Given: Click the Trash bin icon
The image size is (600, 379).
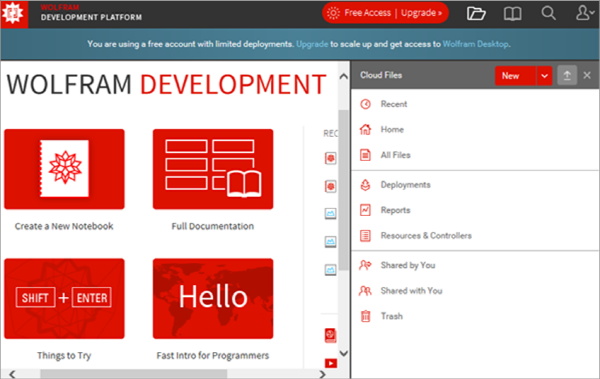Looking at the screenshot, I should click(365, 316).
